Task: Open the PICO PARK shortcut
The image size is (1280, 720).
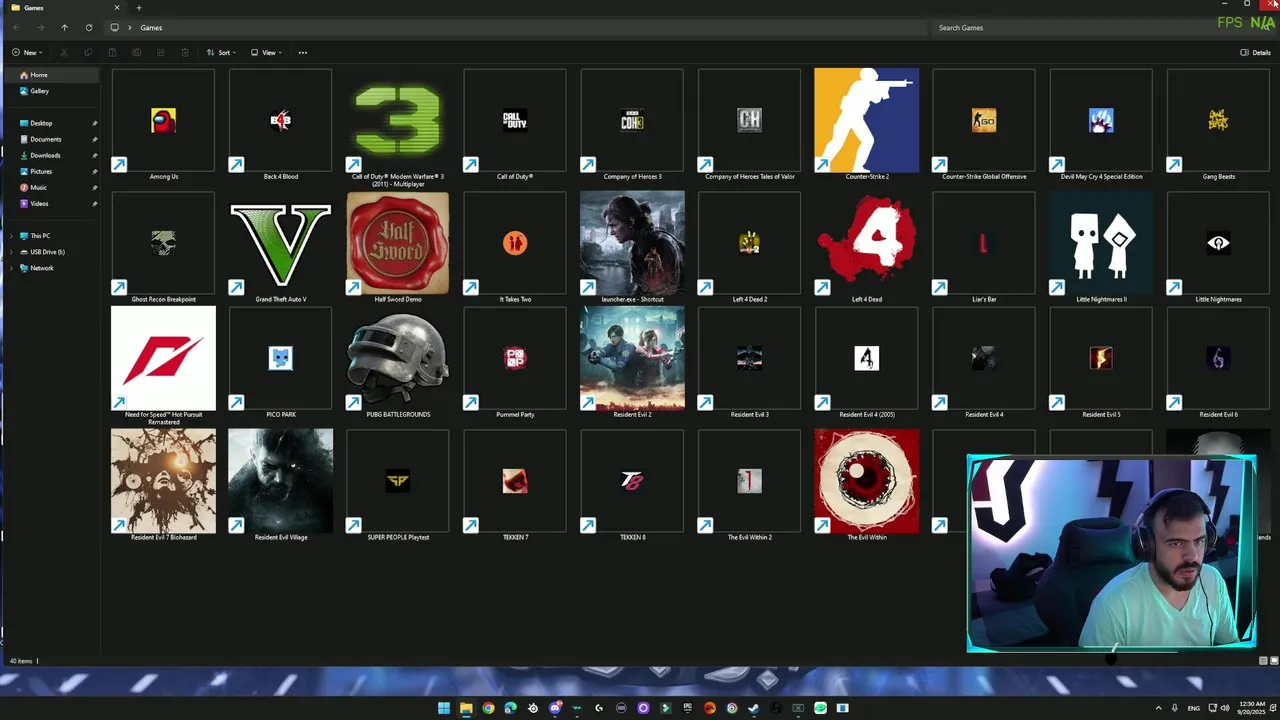Action: pos(280,362)
